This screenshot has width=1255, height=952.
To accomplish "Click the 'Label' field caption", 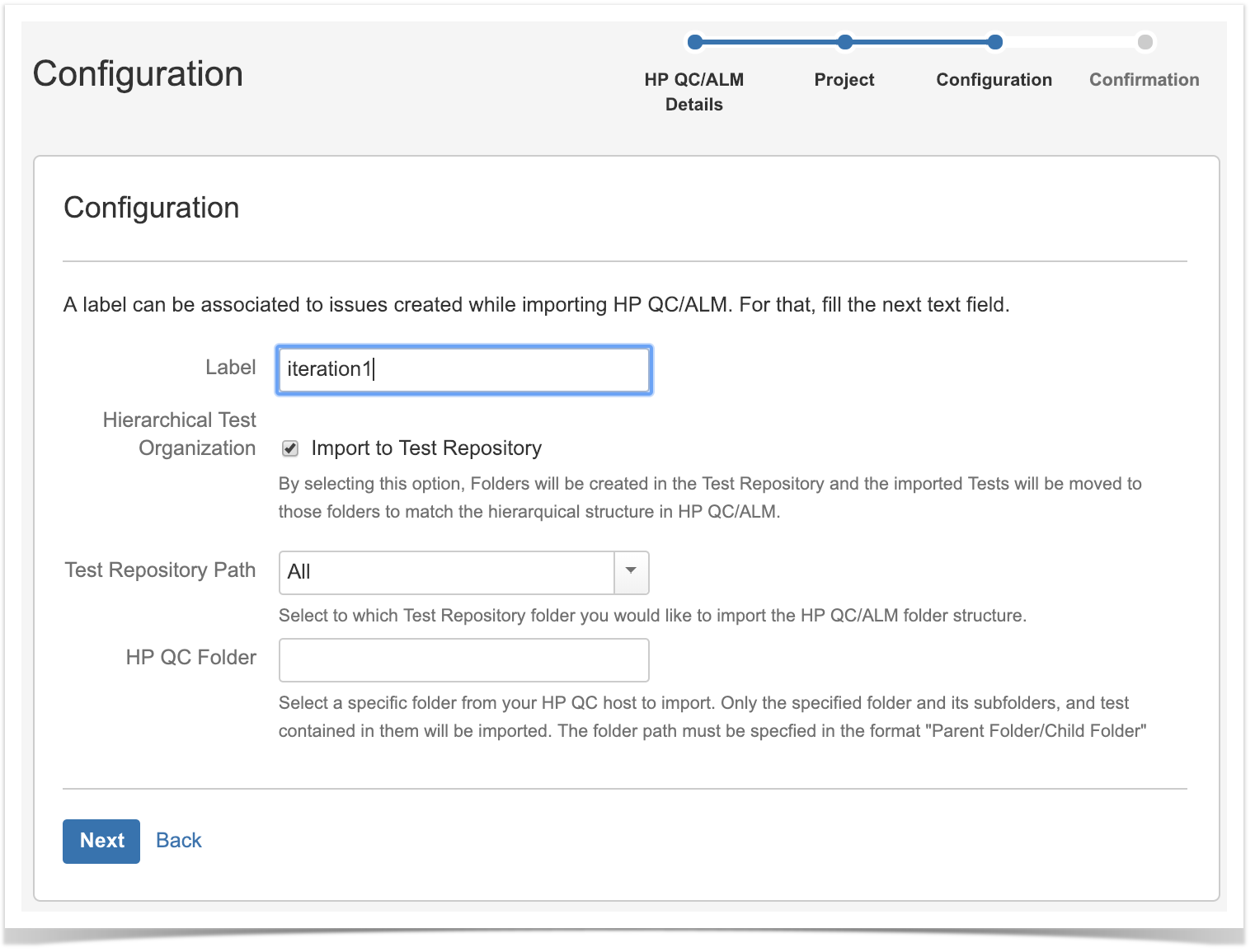I will [231, 368].
